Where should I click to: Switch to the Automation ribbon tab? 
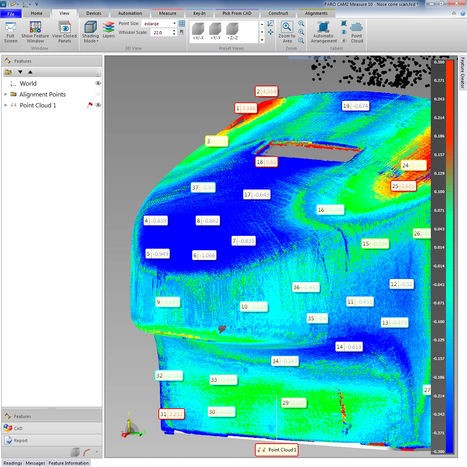coord(130,13)
